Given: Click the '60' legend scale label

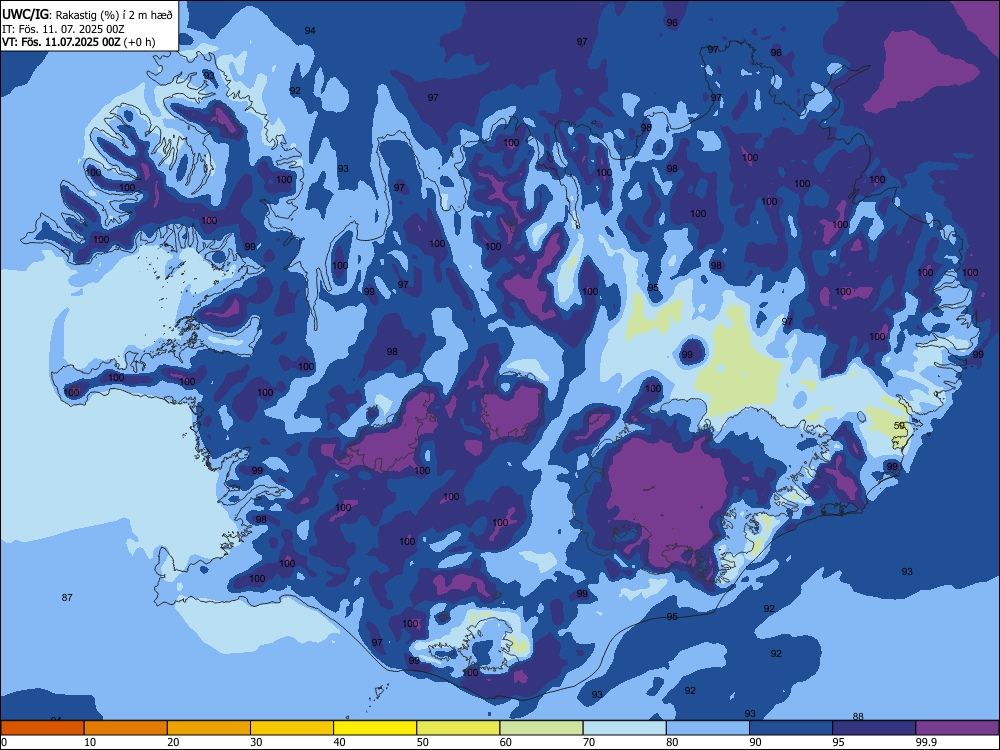Looking at the screenshot, I should (506, 742).
